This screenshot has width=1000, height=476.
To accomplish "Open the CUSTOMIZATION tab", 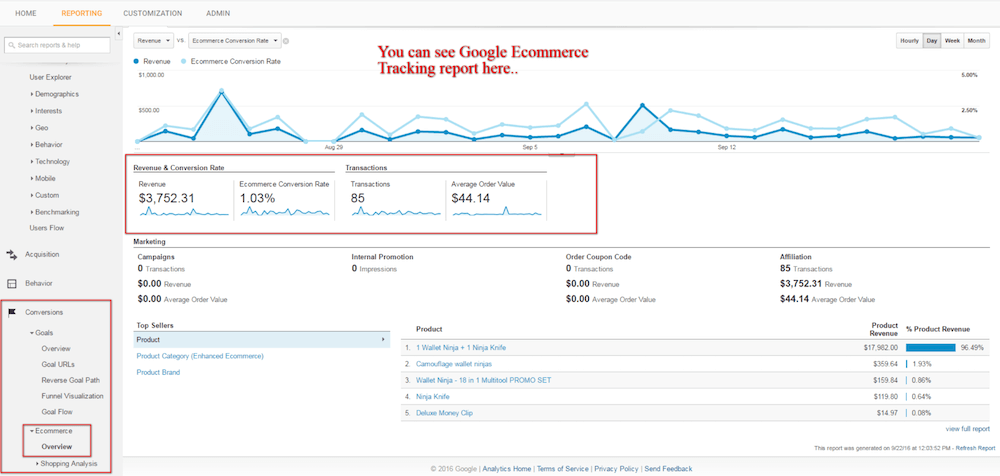I will click(x=152, y=13).
